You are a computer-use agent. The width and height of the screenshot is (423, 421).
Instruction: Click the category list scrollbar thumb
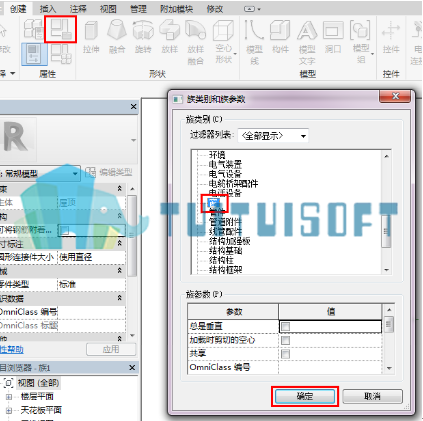[x=386, y=230]
